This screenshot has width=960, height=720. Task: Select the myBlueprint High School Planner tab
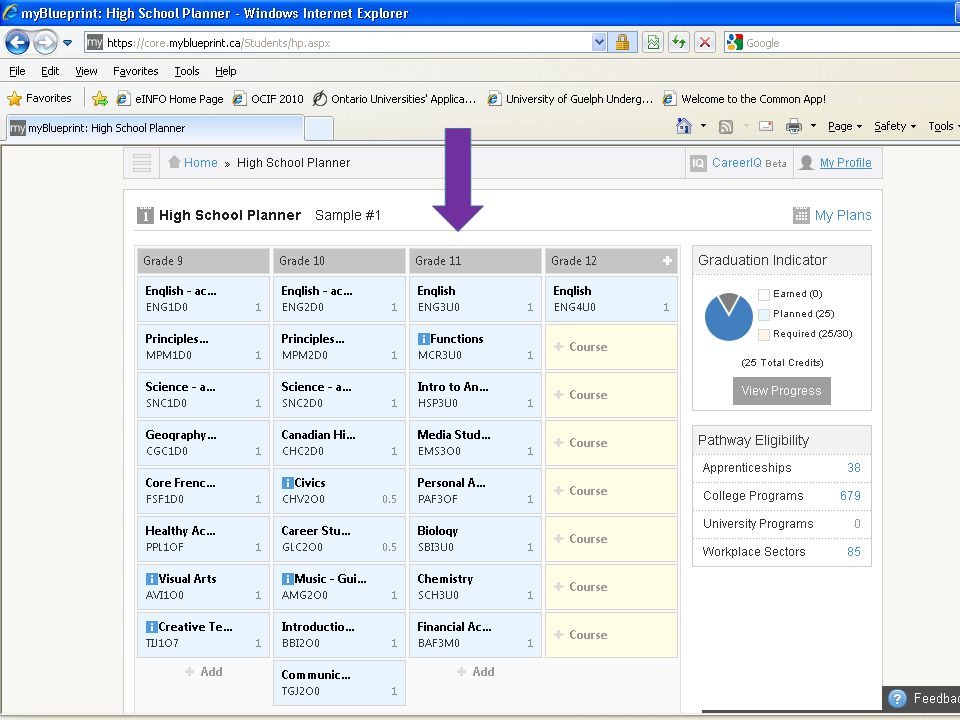[x=154, y=128]
